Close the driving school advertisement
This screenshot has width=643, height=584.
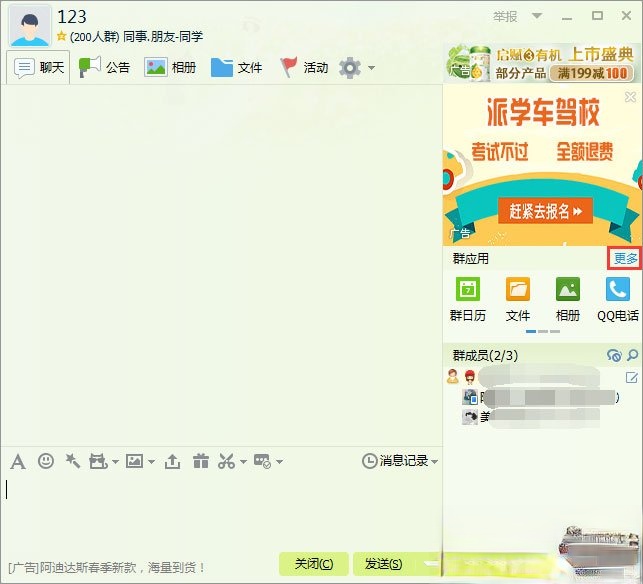point(630,97)
